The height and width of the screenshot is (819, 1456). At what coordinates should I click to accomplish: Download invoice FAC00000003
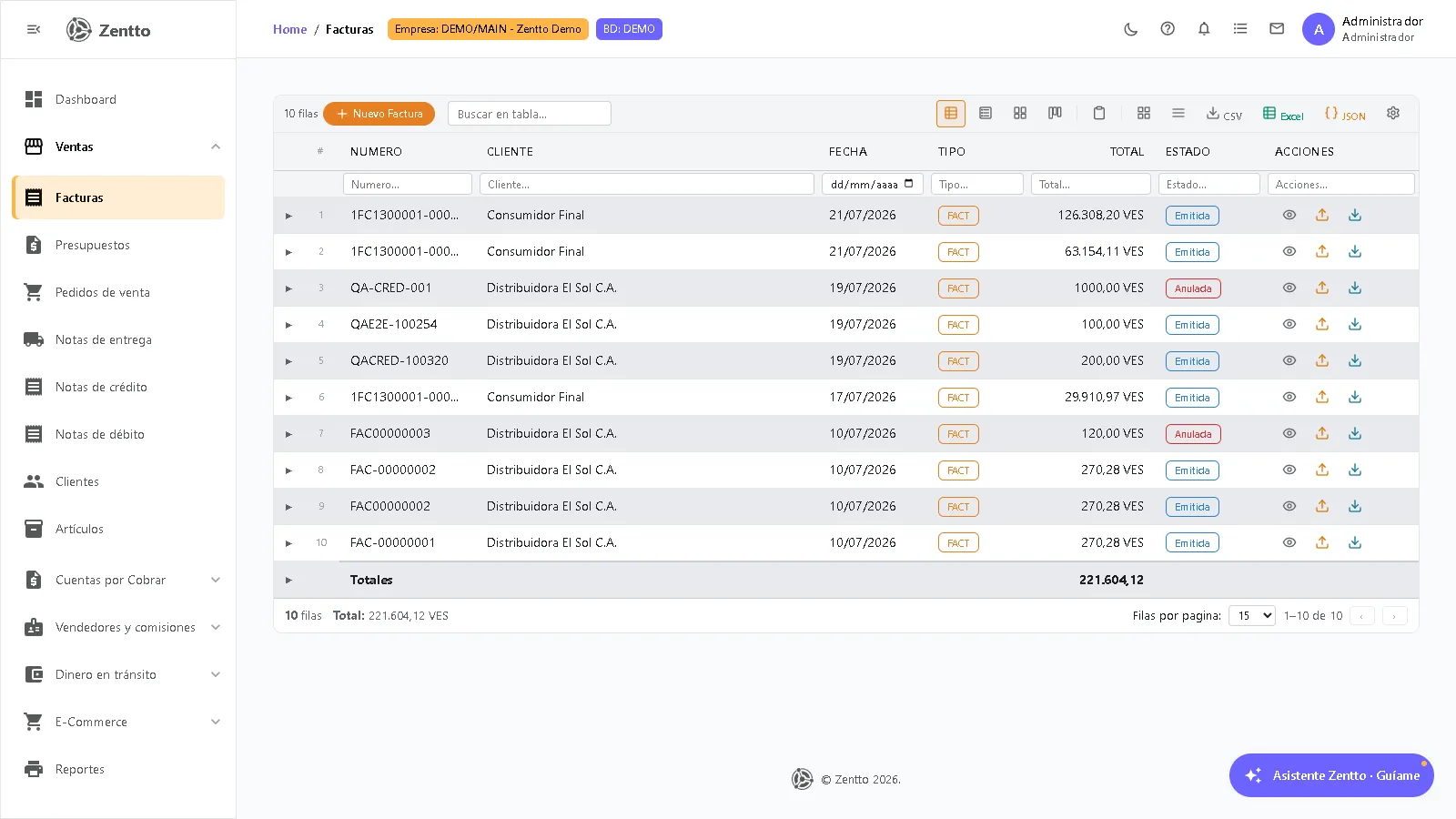1355,433
